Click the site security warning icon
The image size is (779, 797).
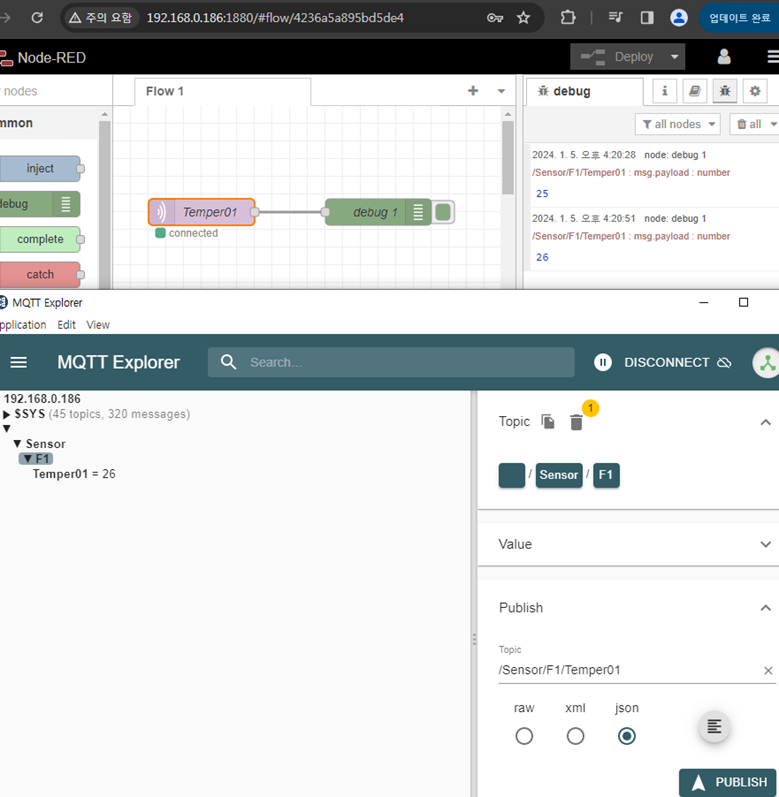[75, 18]
